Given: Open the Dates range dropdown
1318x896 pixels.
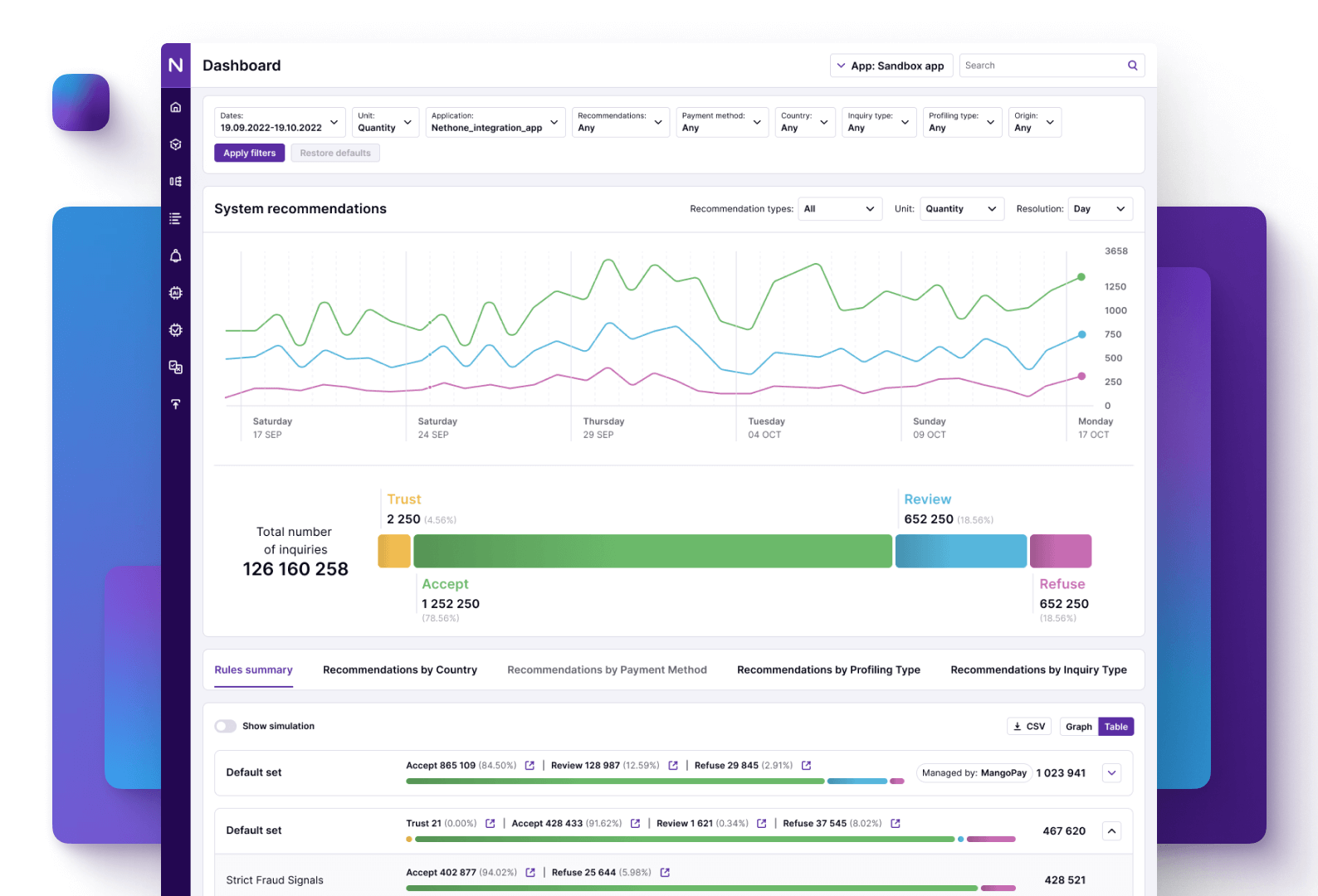Looking at the screenshot, I should [280, 122].
